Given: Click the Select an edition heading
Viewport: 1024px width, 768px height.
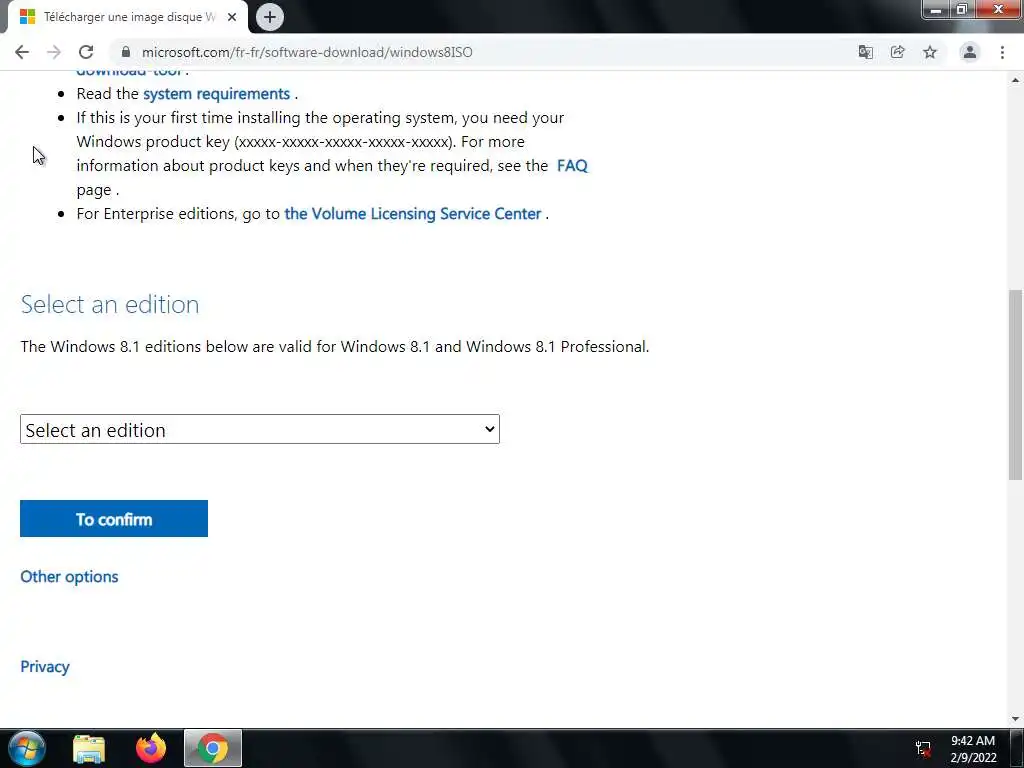Looking at the screenshot, I should [110, 304].
